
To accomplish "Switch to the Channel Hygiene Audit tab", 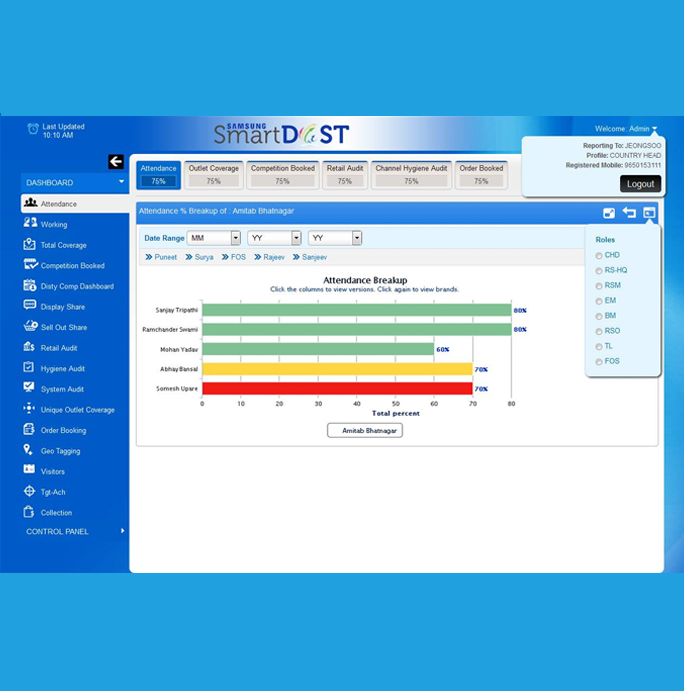I will tap(411, 175).
